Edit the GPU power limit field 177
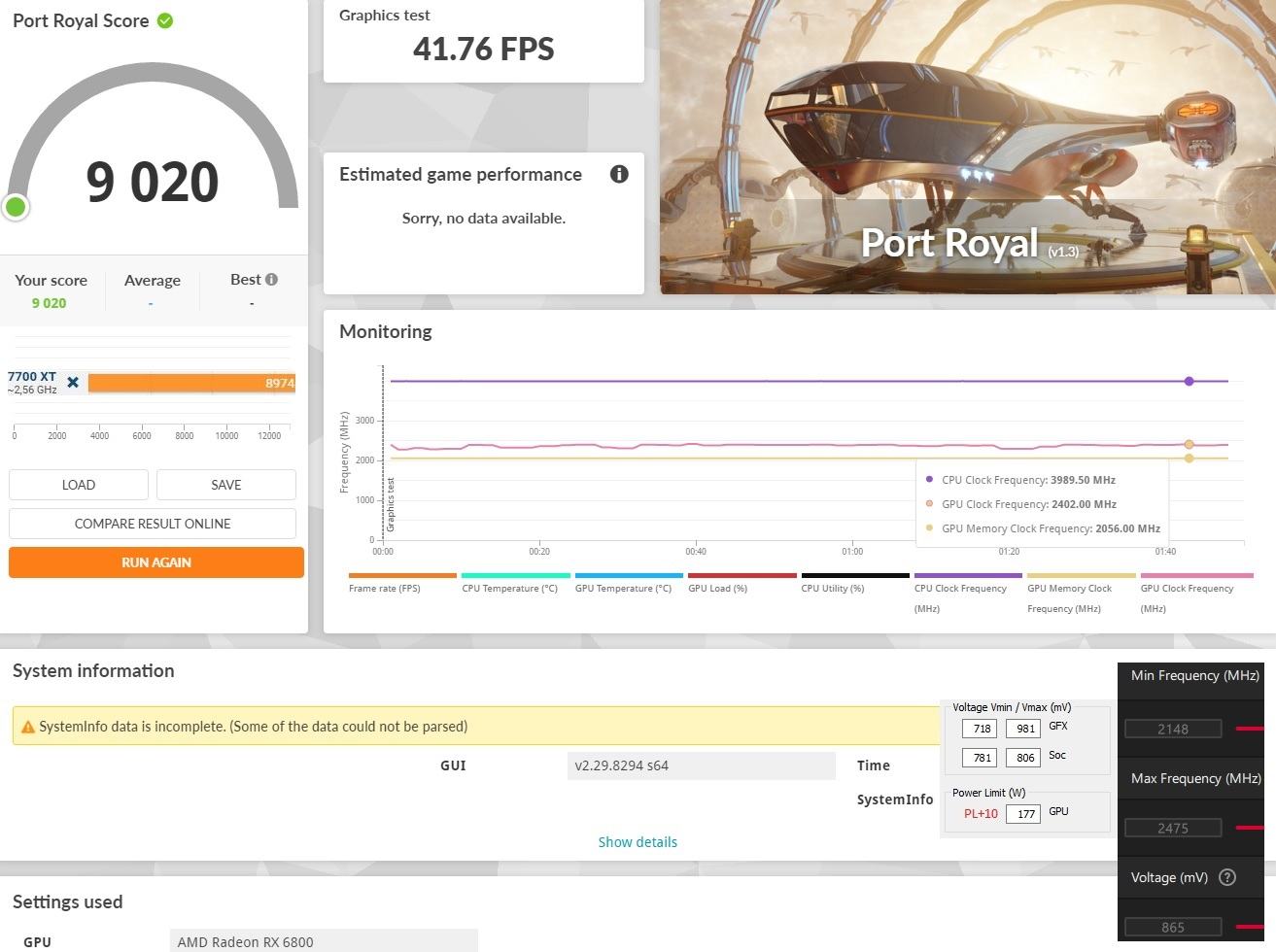 point(1023,814)
